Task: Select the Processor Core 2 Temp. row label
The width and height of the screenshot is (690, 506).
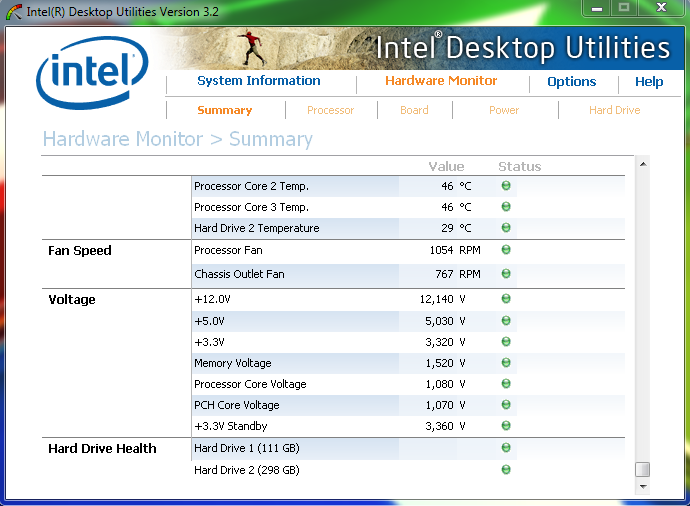Action: pos(251,187)
